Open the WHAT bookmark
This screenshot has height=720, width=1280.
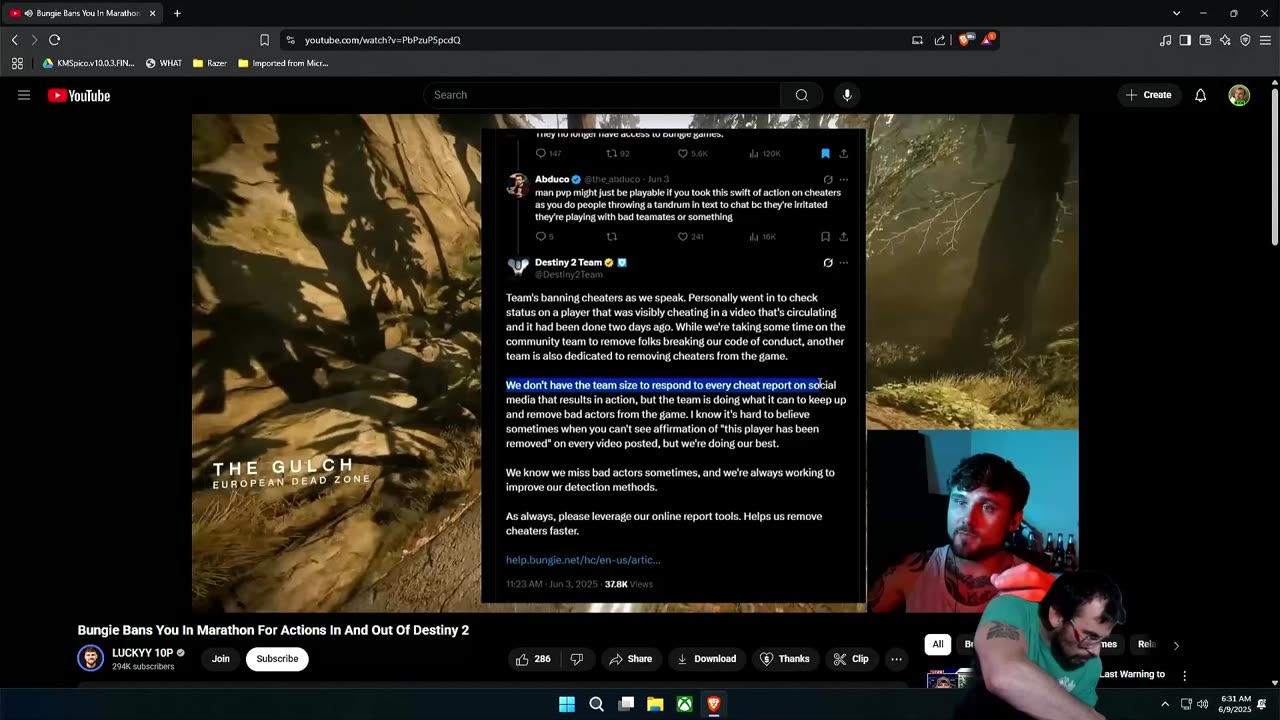[x=164, y=63]
